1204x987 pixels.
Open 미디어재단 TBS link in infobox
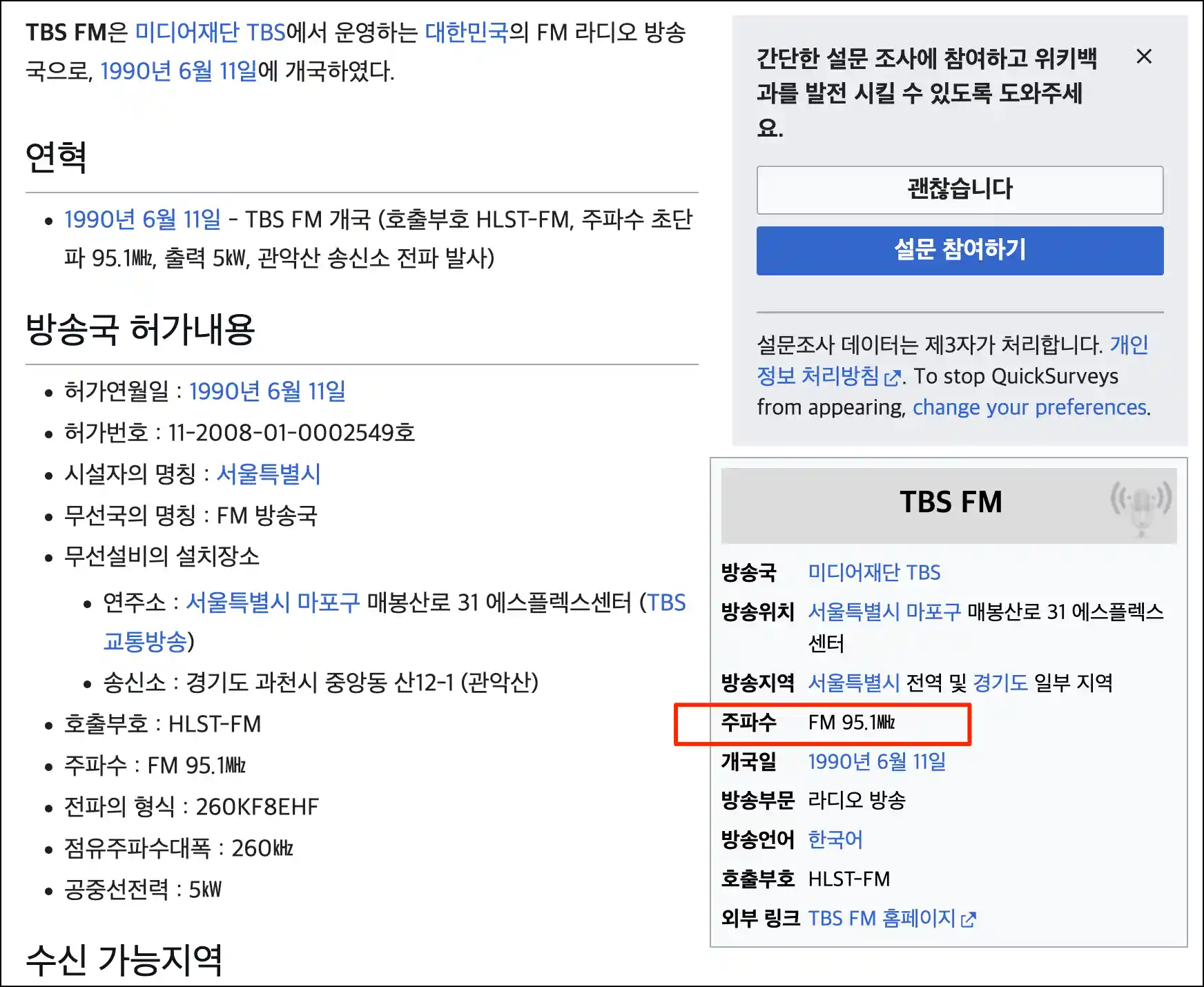coord(874,573)
